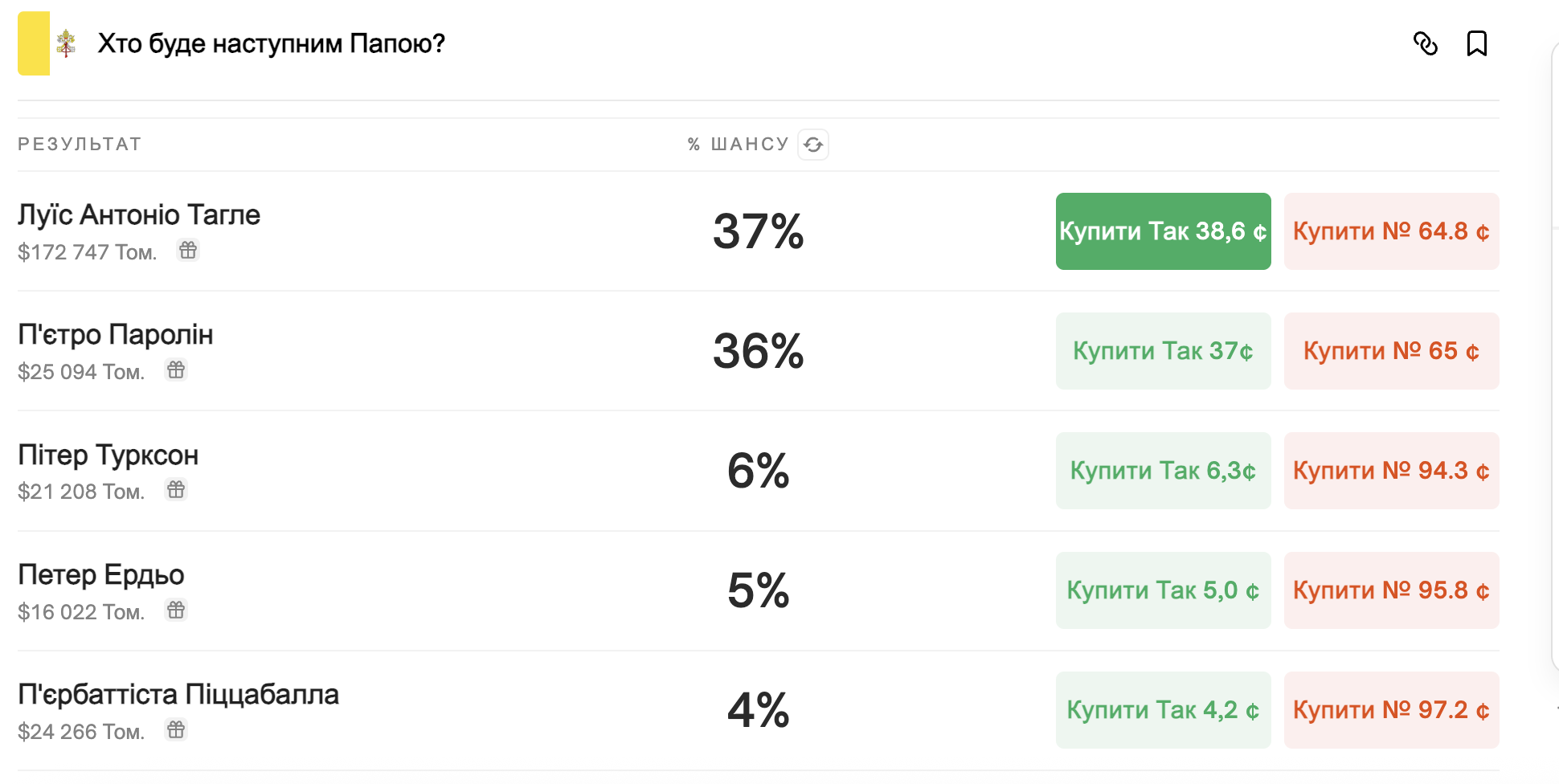Click gift icon under Петер Ердьо
This screenshot has height=784, width=1559.
(176, 610)
